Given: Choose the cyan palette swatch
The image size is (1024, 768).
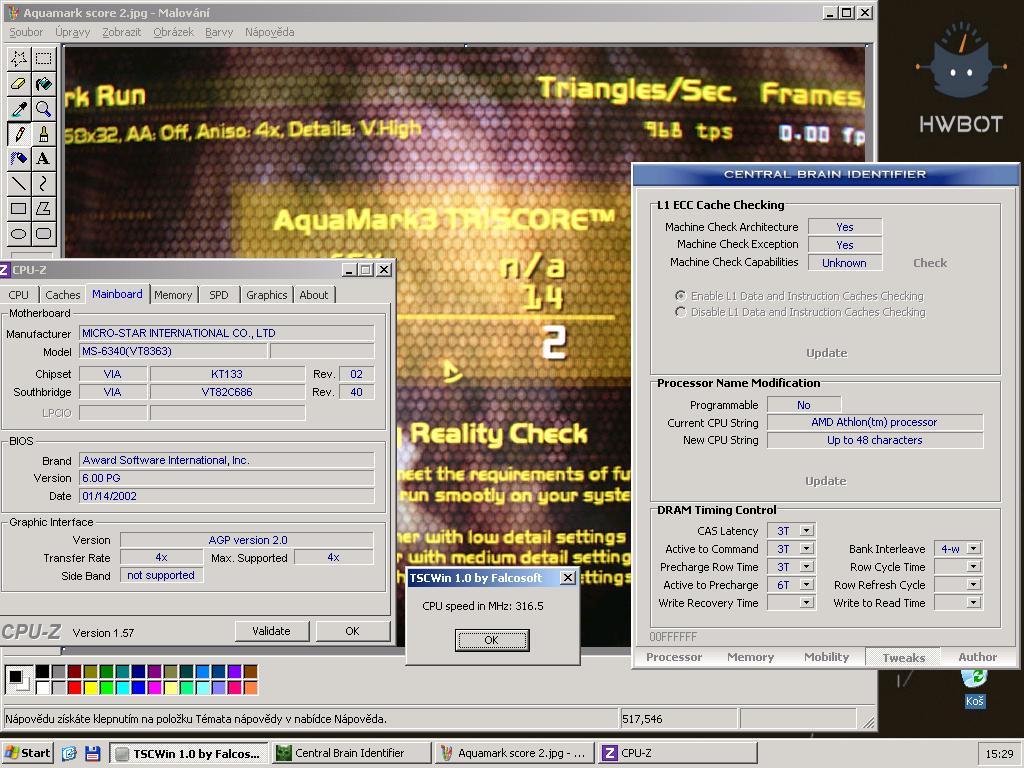Looking at the screenshot, I should click(x=122, y=686).
